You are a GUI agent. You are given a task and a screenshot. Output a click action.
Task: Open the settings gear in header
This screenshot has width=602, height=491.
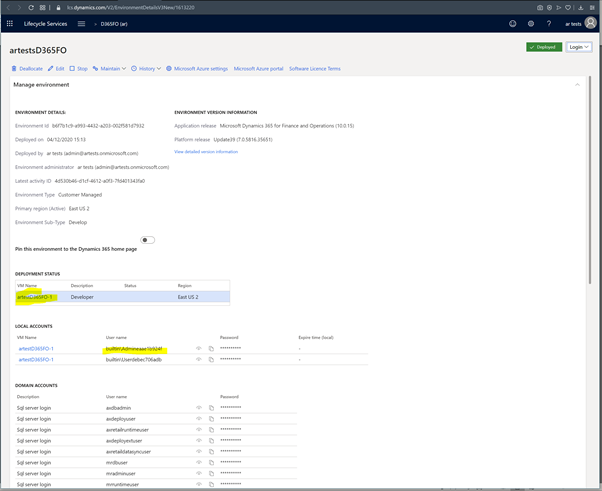531,23
